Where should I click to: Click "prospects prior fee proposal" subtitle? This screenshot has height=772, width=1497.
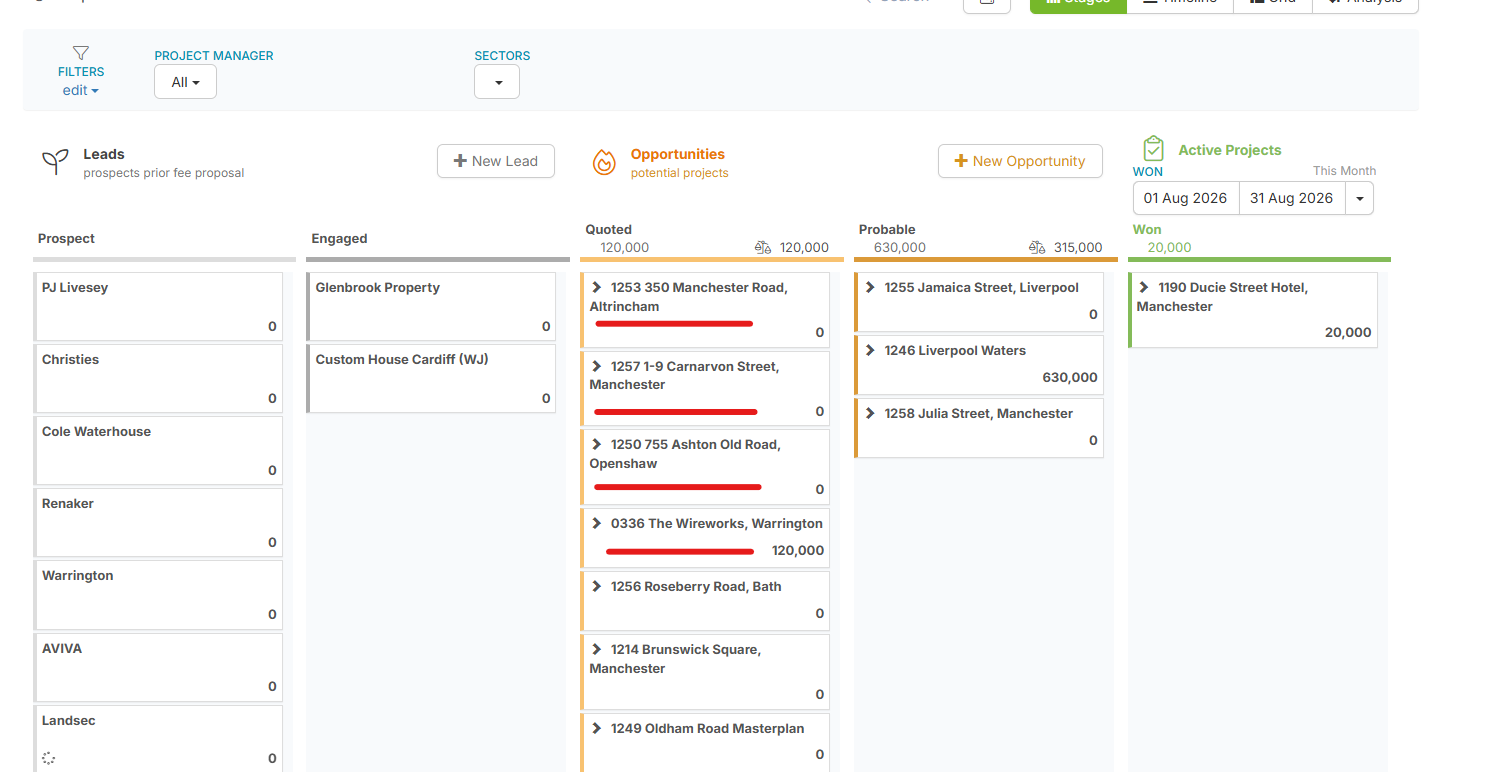(x=164, y=173)
